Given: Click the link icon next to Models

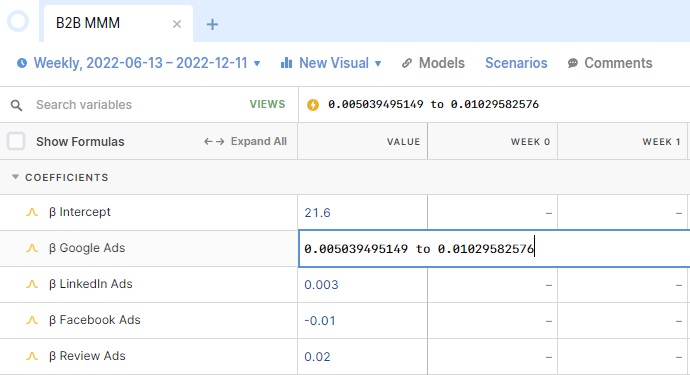Looking at the screenshot, I should pos(407,63).
